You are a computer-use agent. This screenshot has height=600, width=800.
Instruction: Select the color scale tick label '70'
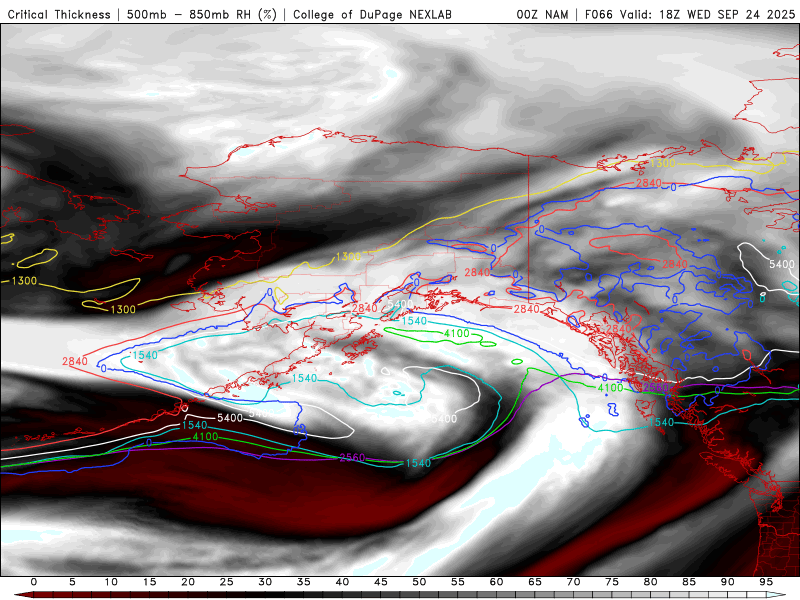pyautogui.click(x=573, y=582)
